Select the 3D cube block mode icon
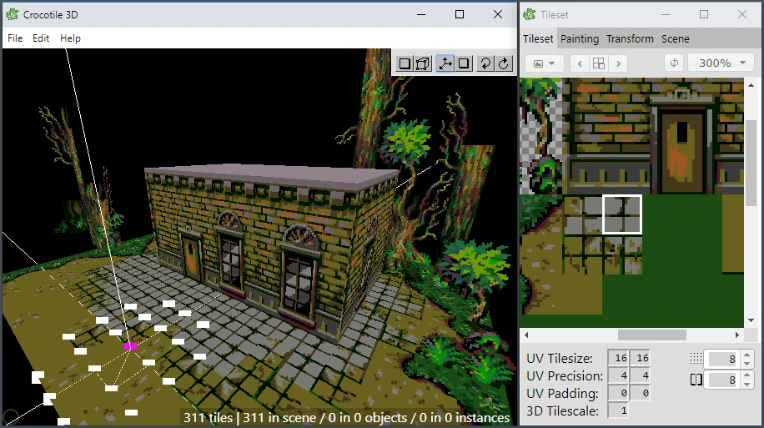 click(x=423, y=63)
